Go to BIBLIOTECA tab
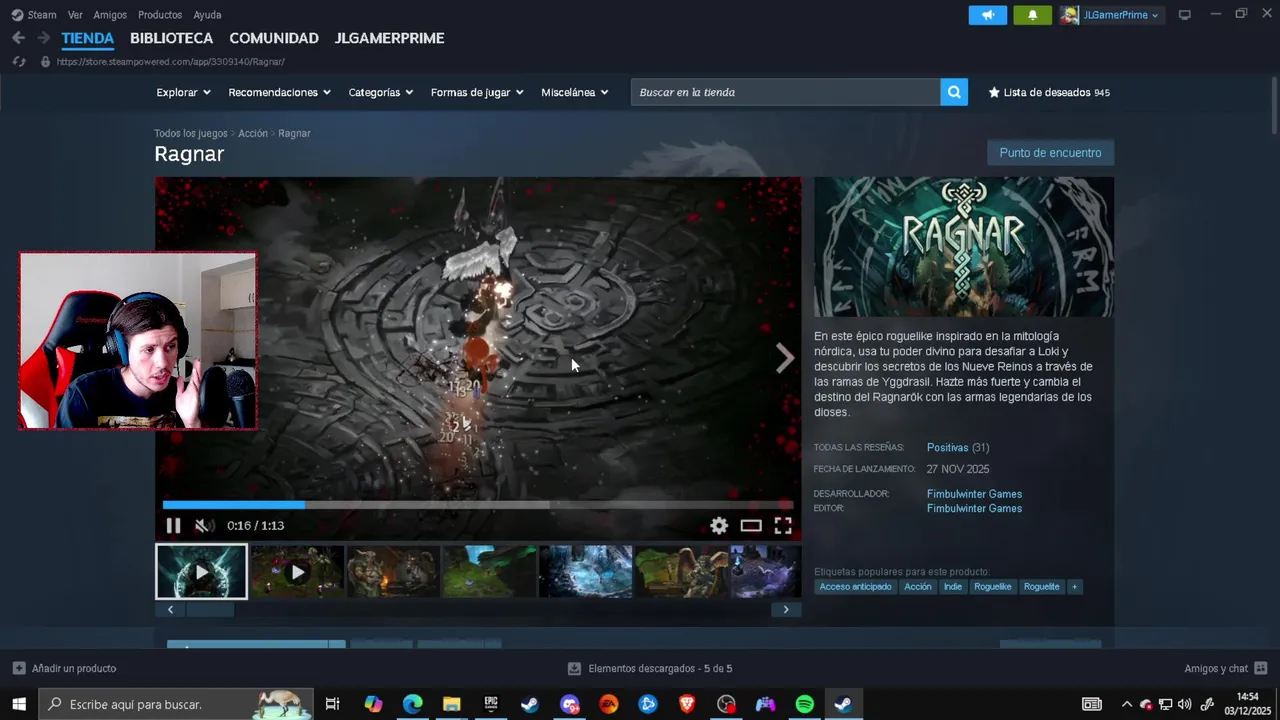Viewport: 1280px width, 720px height. [x=172, y=38]
